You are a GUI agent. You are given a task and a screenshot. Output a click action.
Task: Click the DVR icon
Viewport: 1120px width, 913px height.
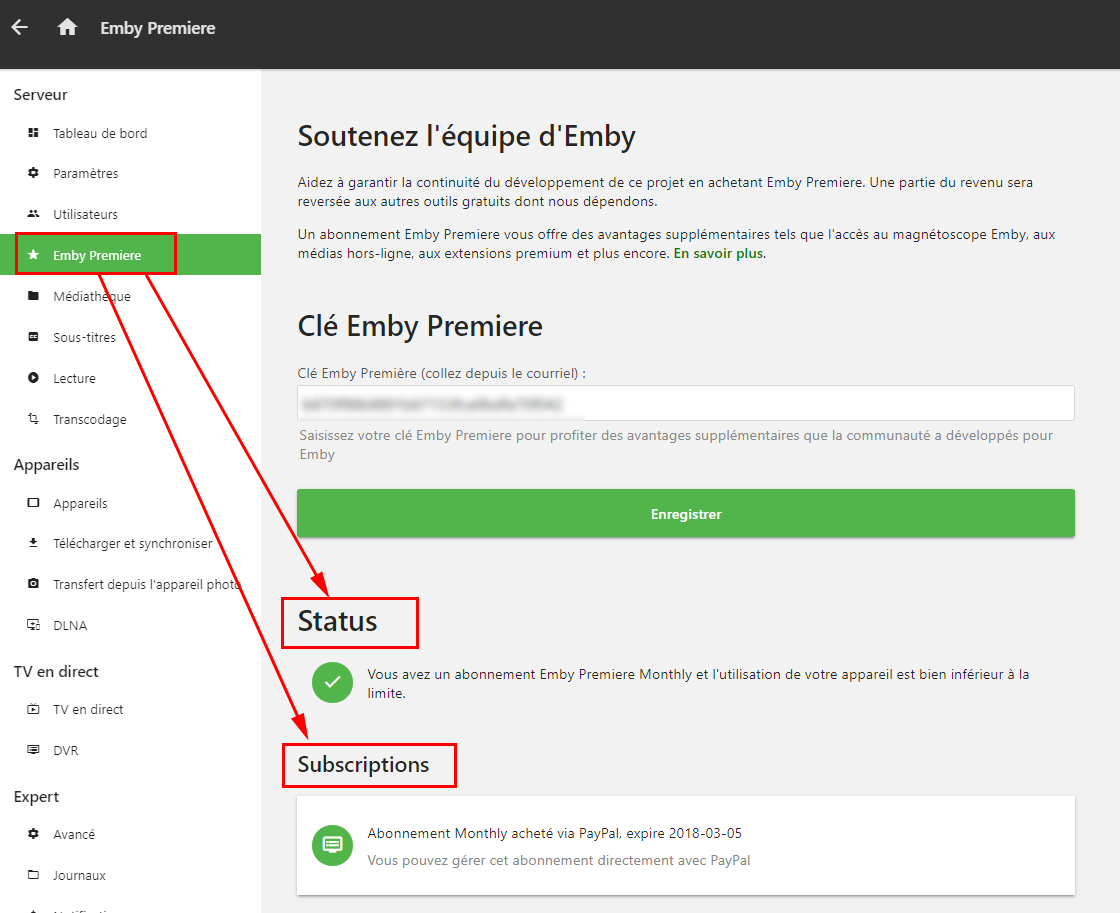point(33,750)
